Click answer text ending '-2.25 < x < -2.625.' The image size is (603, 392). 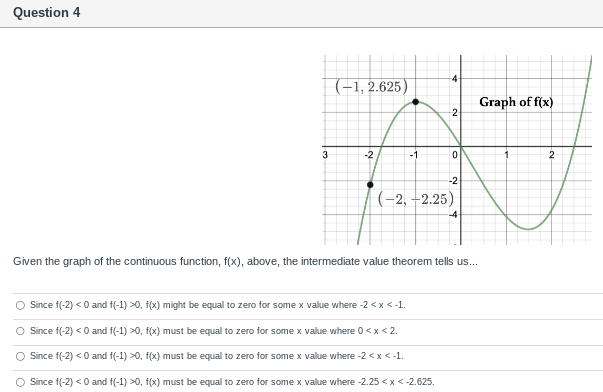232,382
